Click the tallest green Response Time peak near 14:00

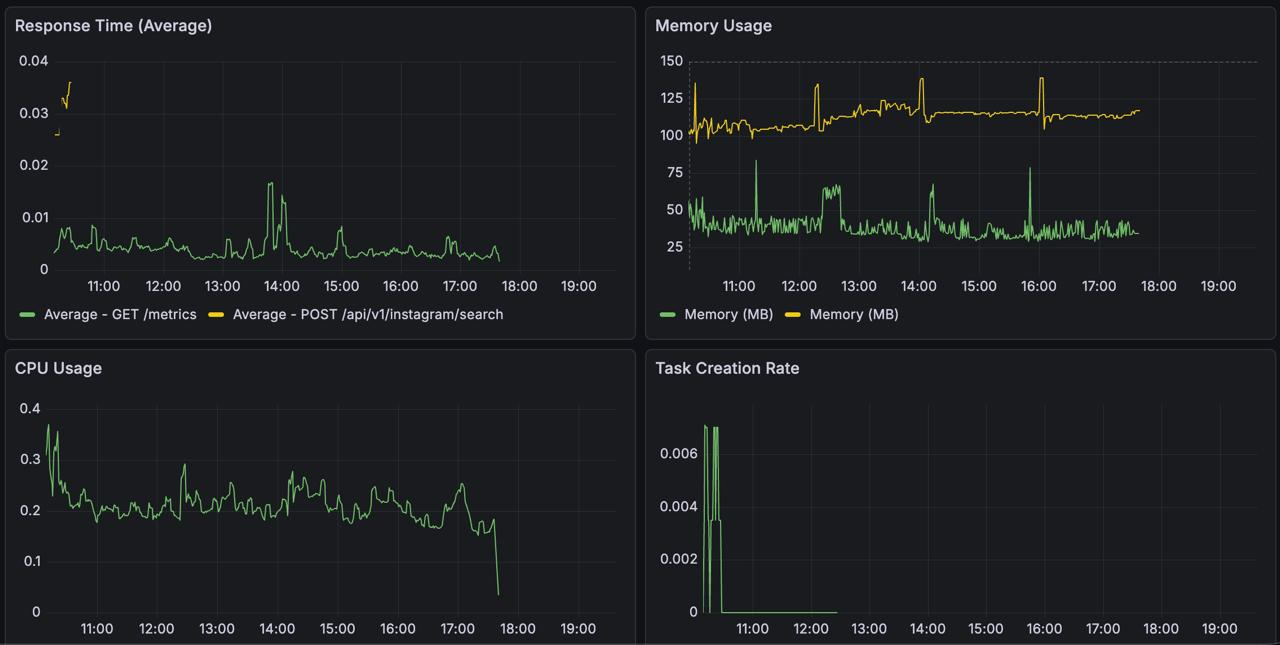tap(270, 184)
